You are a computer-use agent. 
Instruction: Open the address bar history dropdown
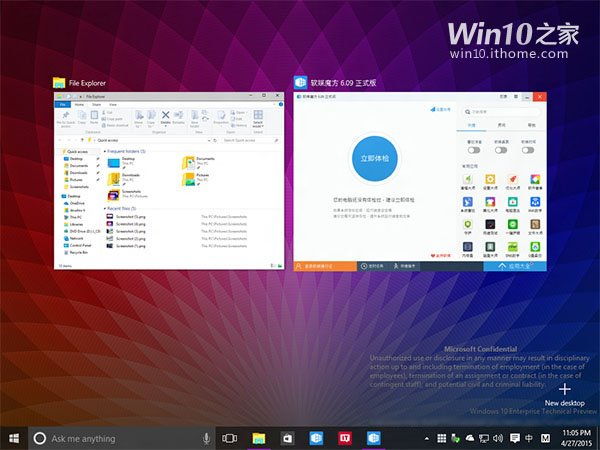[x=209, y=140]
